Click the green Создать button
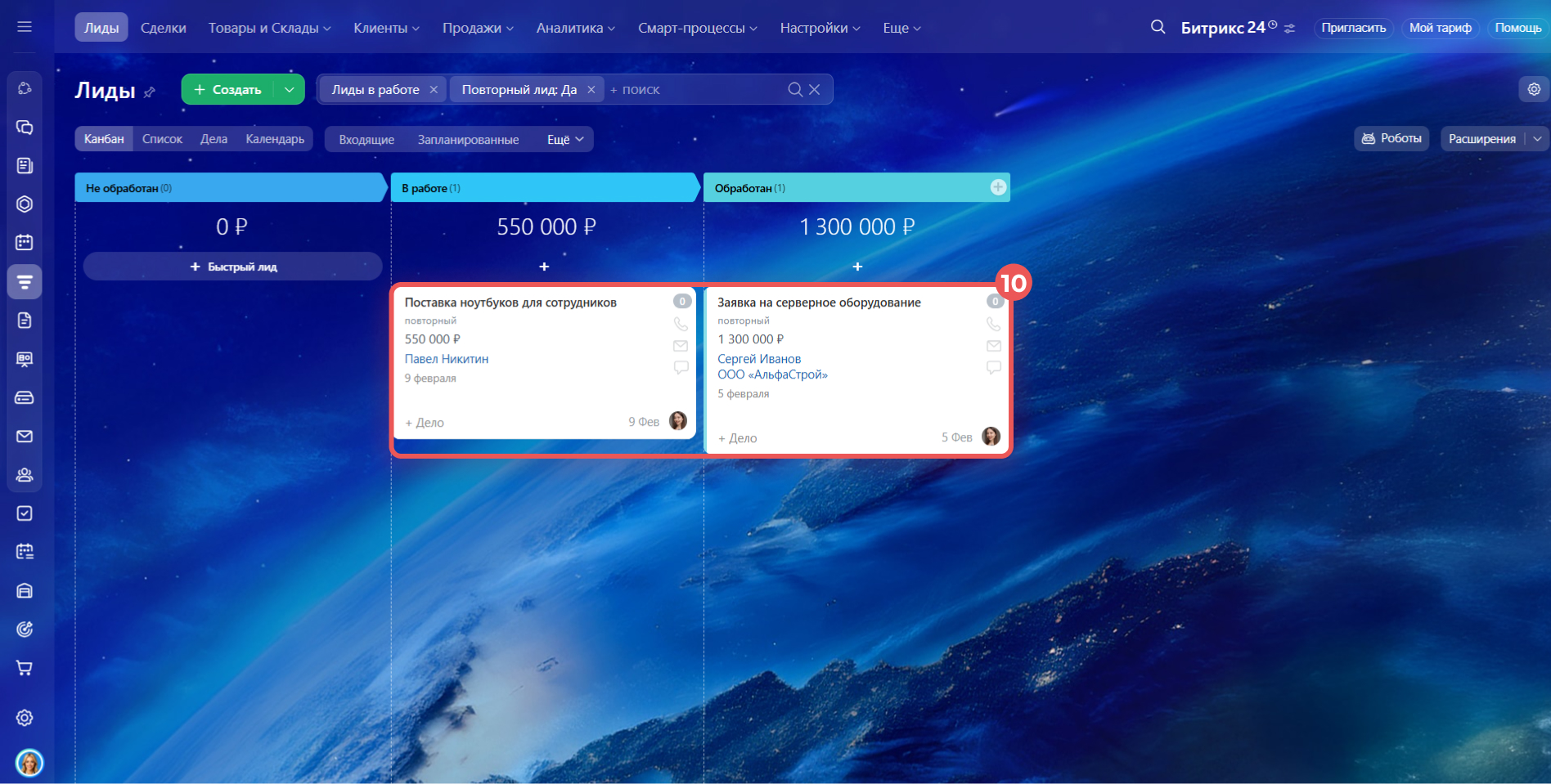The image size is (1551, 784). coord(227,89)
